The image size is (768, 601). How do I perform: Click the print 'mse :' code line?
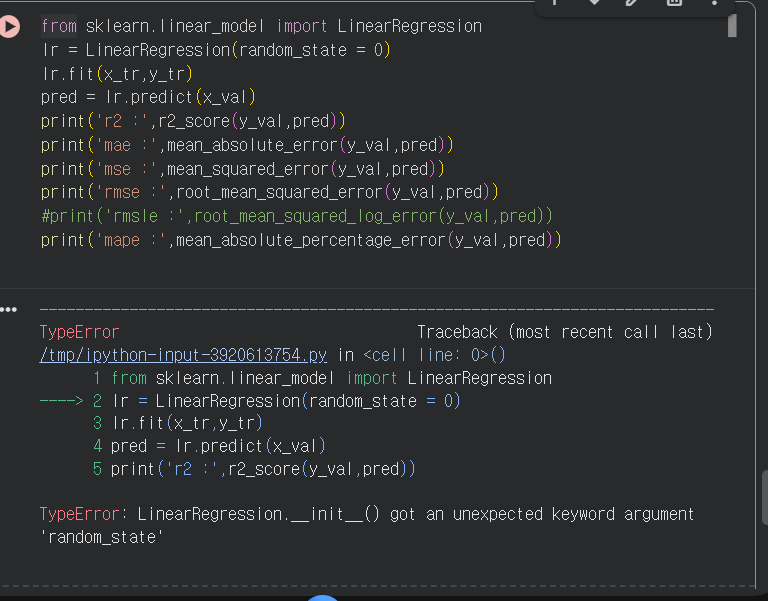click(x=242, y=169)
